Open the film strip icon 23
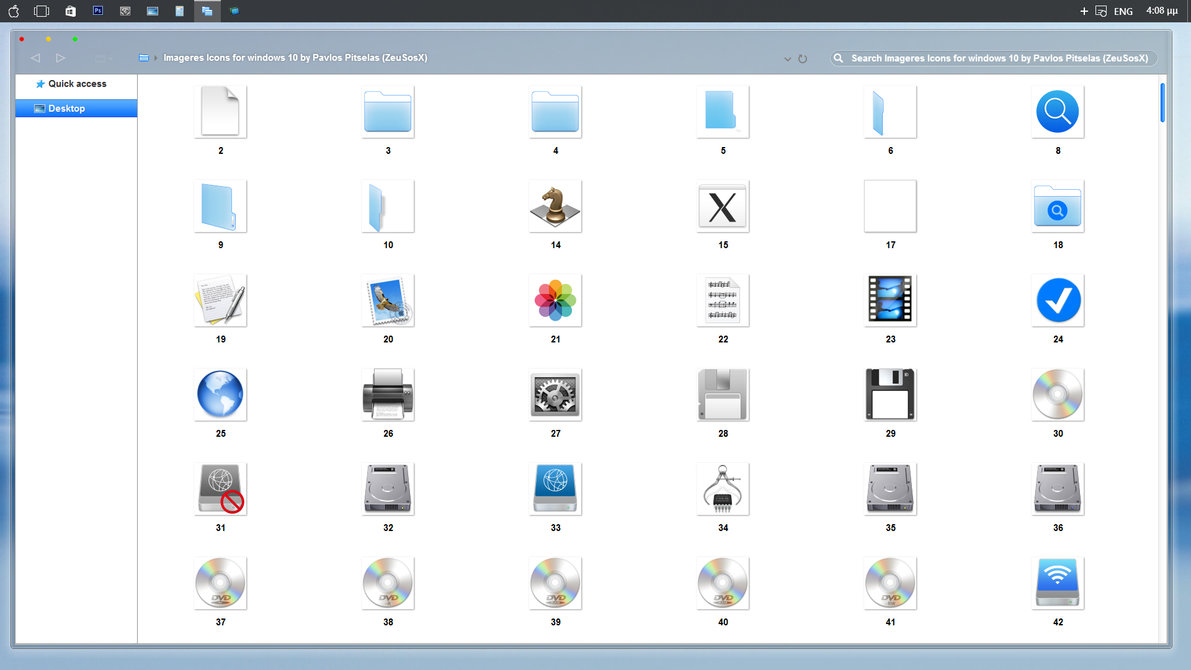Image resolution: width=1191 pixels, height=670 pixels. click(890, 300)
